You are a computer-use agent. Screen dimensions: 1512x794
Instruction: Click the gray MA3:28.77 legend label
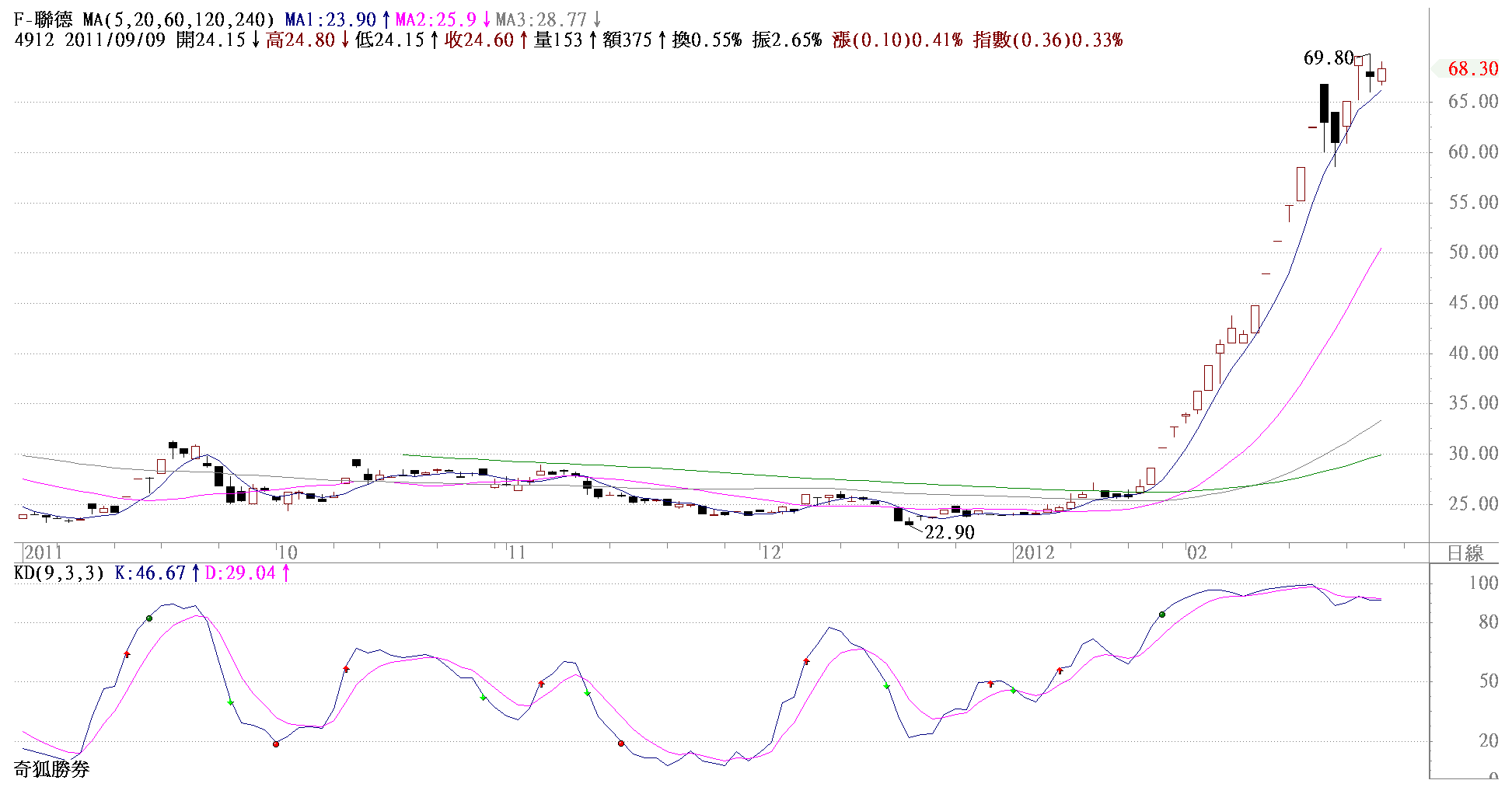(541, 20)
